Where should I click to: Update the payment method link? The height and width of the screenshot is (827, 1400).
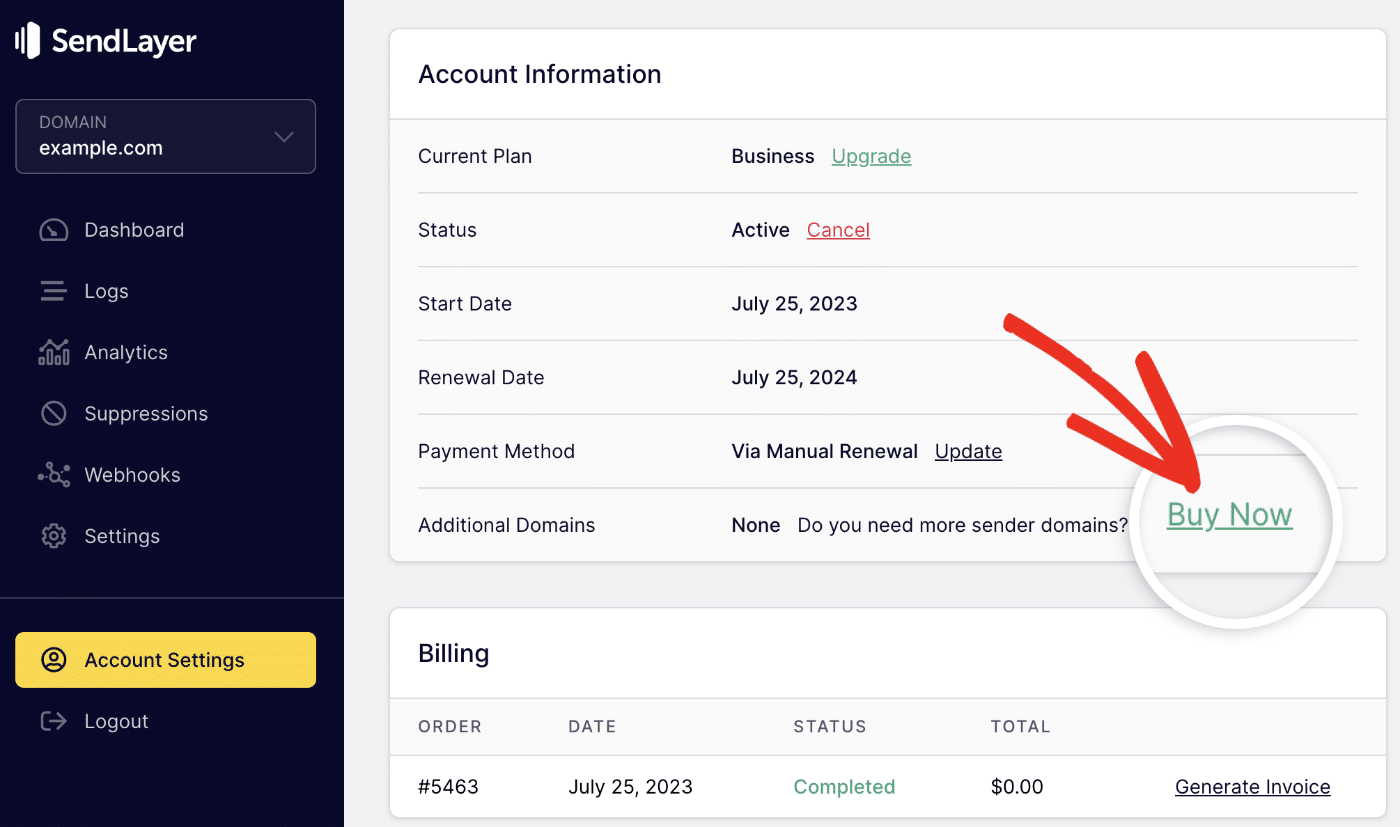pyautogui.click(x=968, y=451)
